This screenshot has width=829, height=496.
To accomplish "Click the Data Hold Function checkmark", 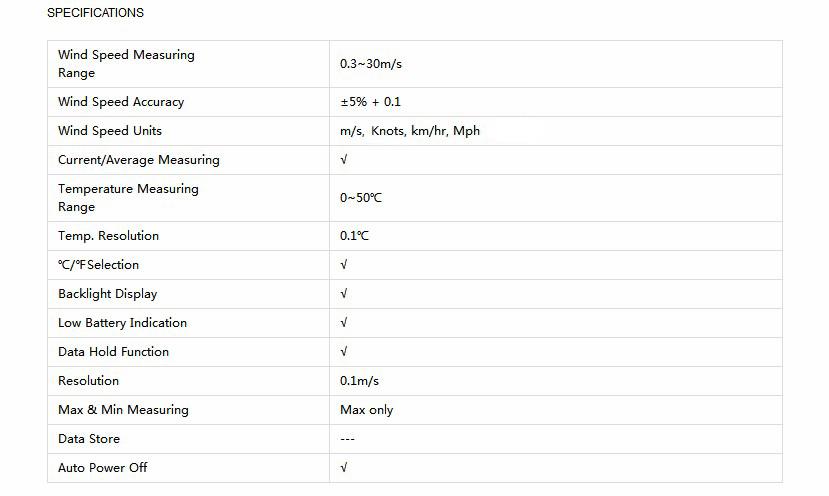I will [344, 351].
